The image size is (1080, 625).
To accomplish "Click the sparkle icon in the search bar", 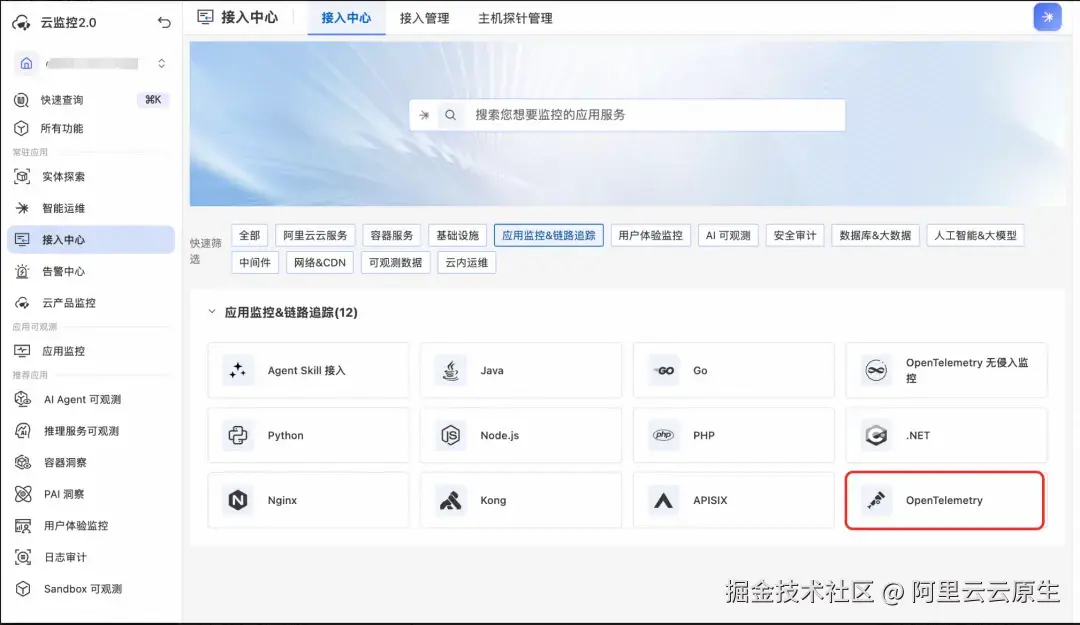I will [x=424, y=115].
